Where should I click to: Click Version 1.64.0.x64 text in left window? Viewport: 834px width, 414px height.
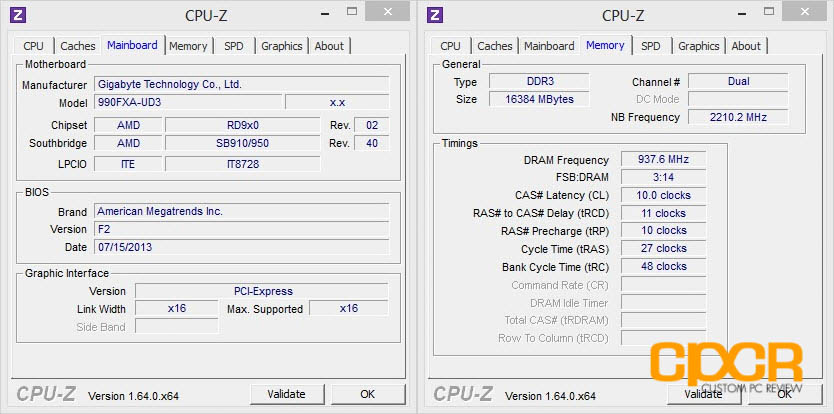(134, 396)
